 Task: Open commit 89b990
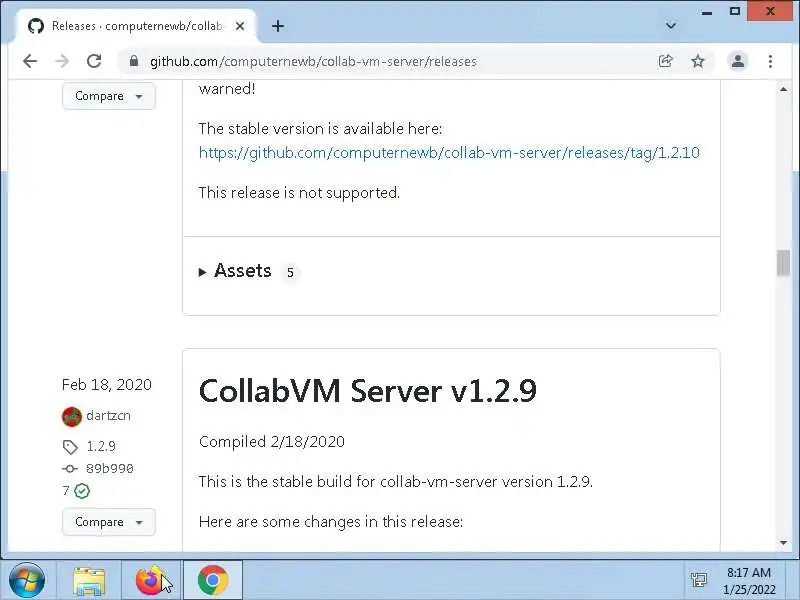109,468
